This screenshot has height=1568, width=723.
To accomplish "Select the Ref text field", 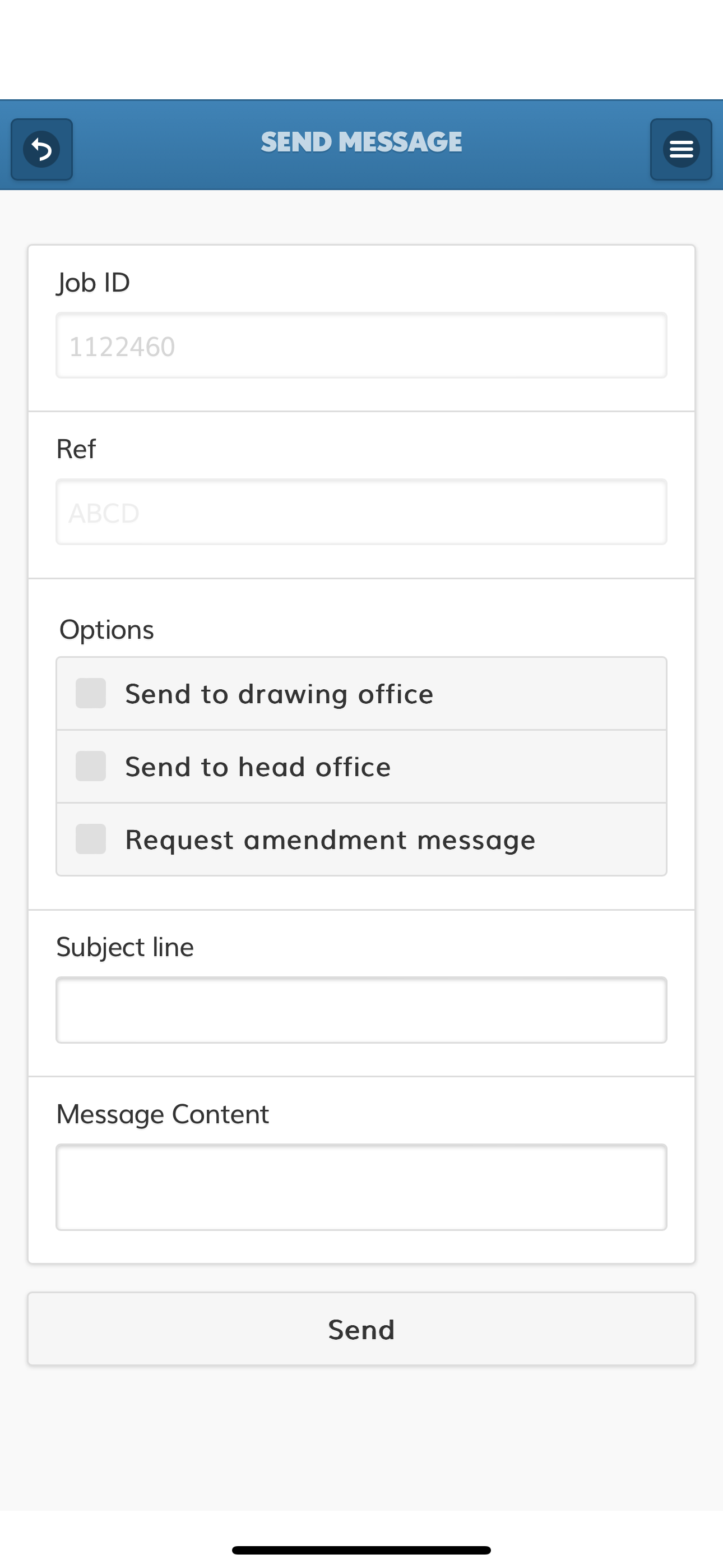I will (361, 512).
